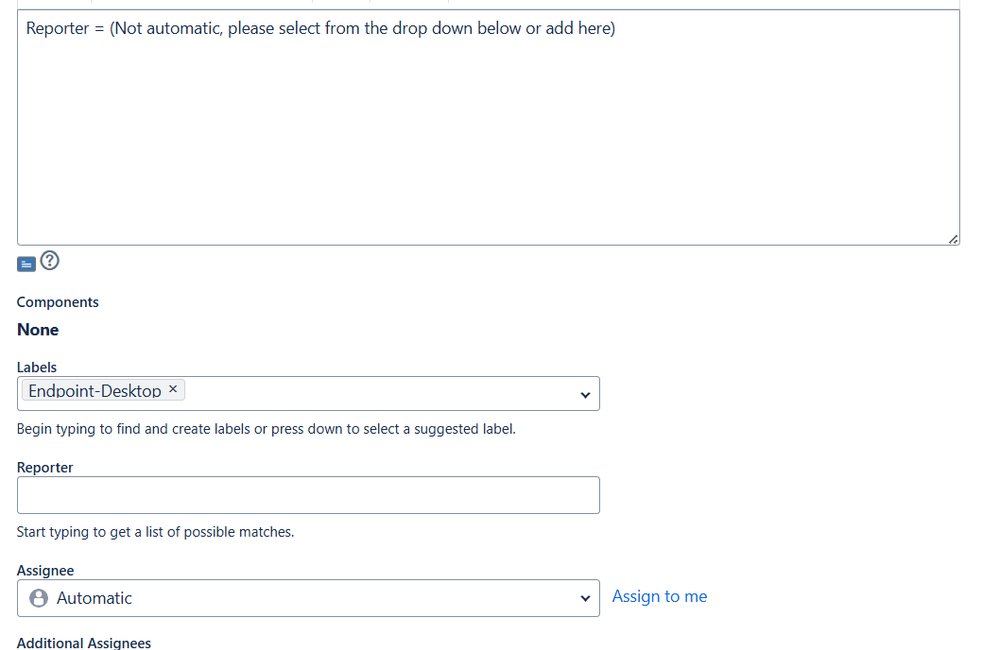The width and height of the screenshot is (999, 650).
Task: Click the "None" components value
Action: [x=38, y=330]
